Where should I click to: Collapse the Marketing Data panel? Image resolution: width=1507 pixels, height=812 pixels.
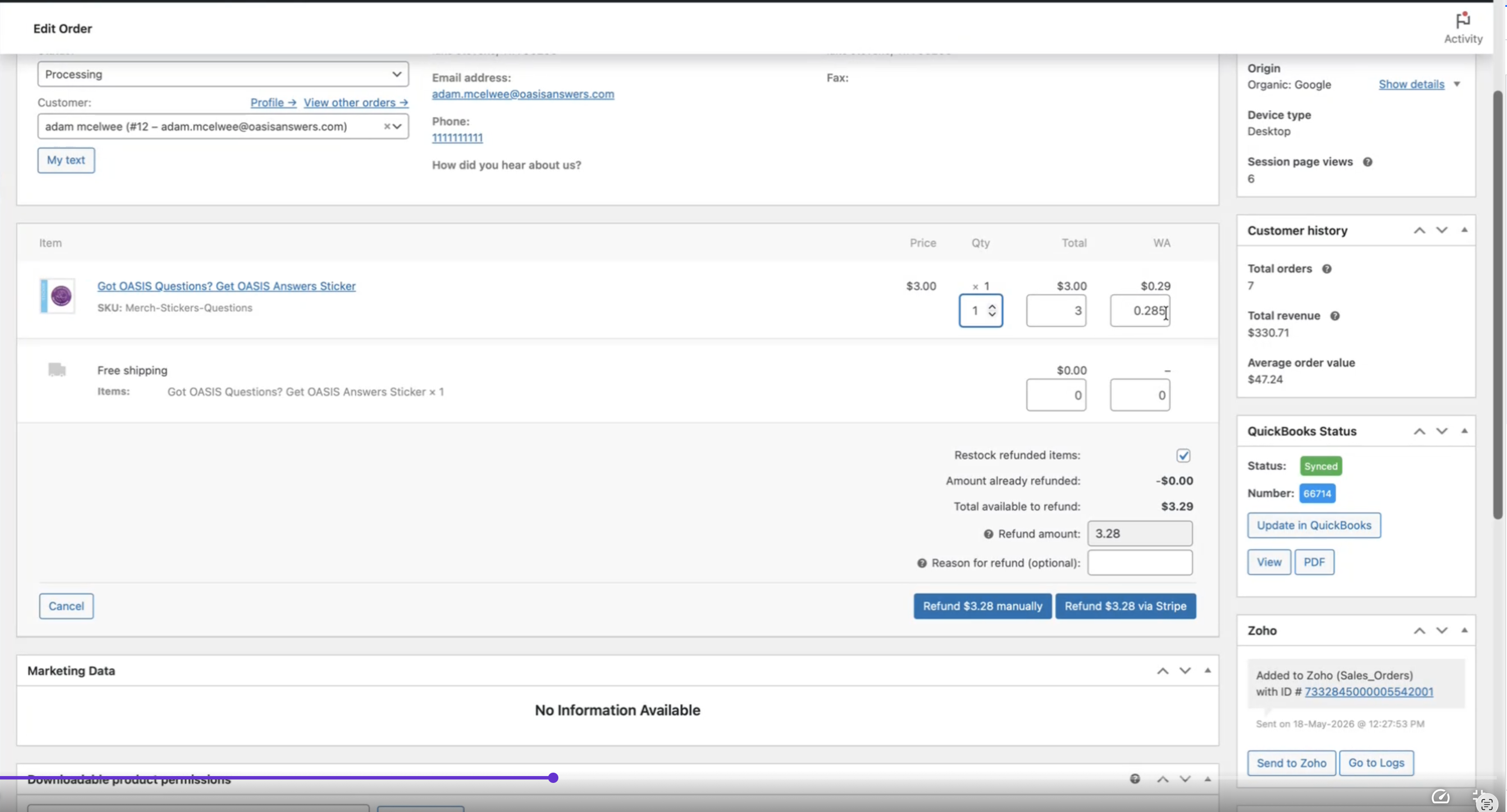[x=1207, y=670]
